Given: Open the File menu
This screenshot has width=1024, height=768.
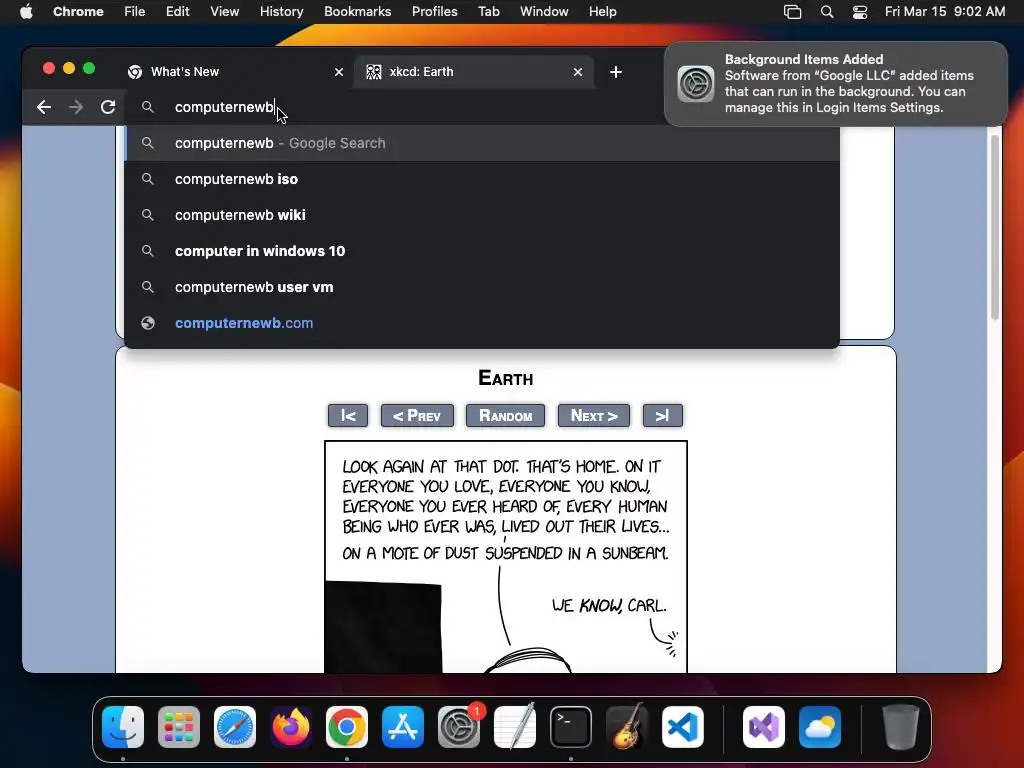Looking at the screenshot, I should [135, 12].
